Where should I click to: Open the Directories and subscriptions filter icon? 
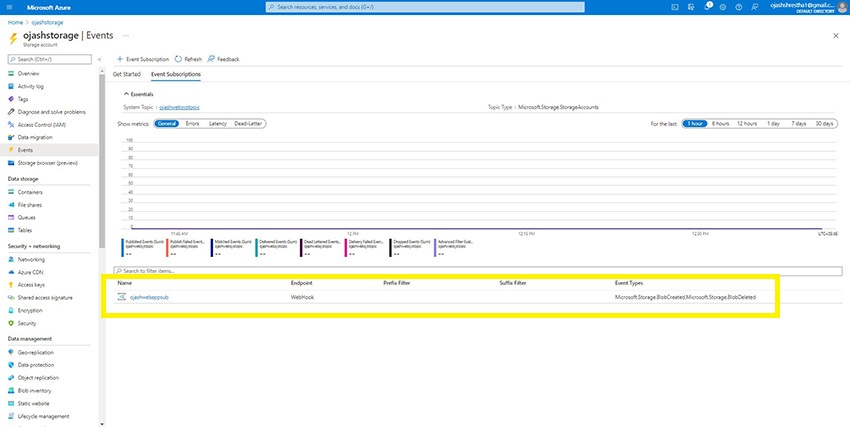(691, 7)
